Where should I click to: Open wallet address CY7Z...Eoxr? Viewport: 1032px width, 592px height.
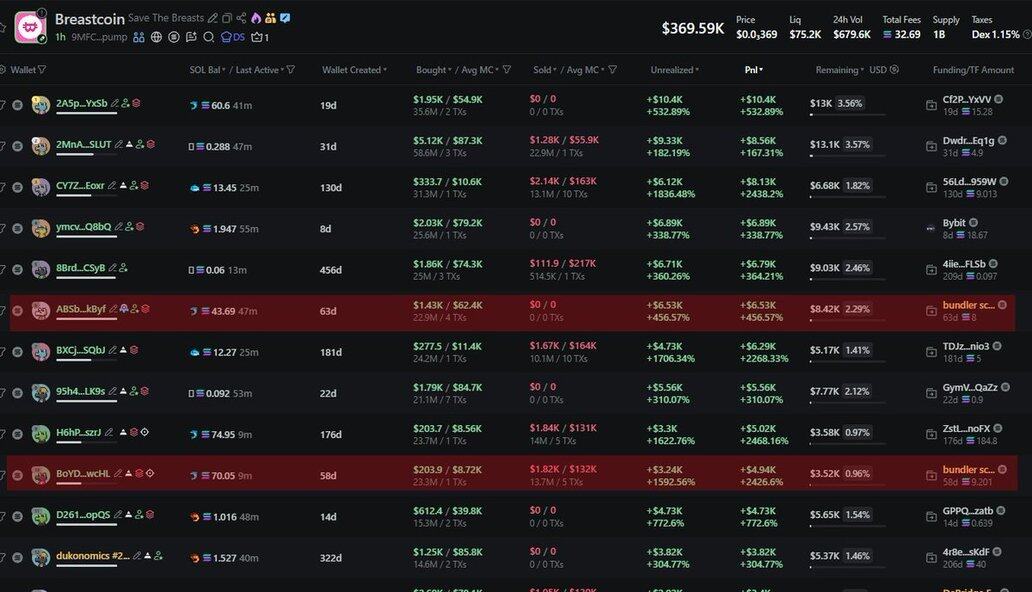pyautogui.click(x=80, y=185)
